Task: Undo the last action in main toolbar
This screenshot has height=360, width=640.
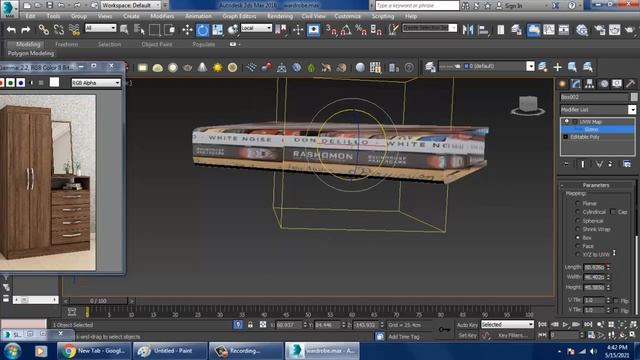Action: tap(11, 30)
